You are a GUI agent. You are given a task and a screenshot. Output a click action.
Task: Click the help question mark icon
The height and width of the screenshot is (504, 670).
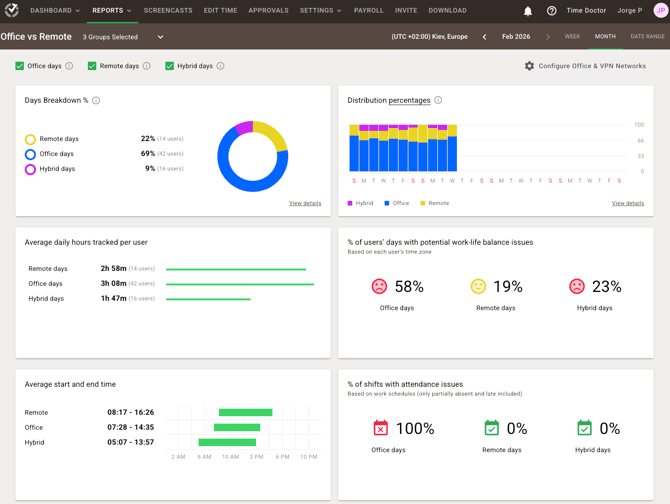coord(551,11)
